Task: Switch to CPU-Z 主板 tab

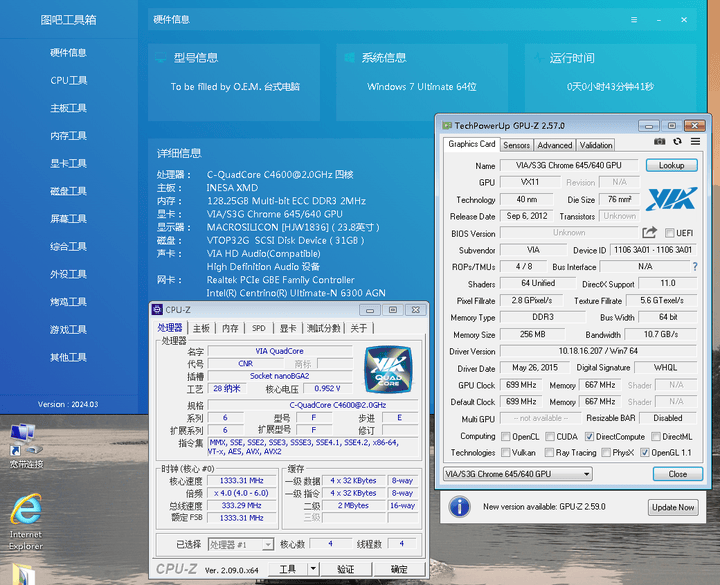Action: coord(201,328)
